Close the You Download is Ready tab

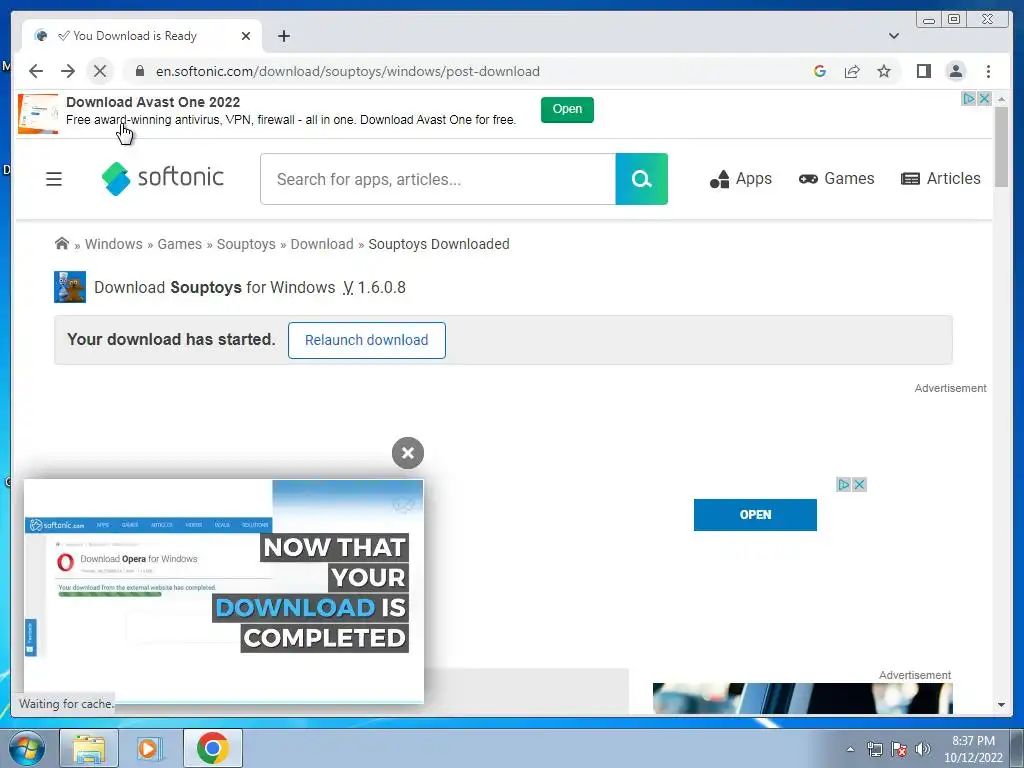point(246,36)
